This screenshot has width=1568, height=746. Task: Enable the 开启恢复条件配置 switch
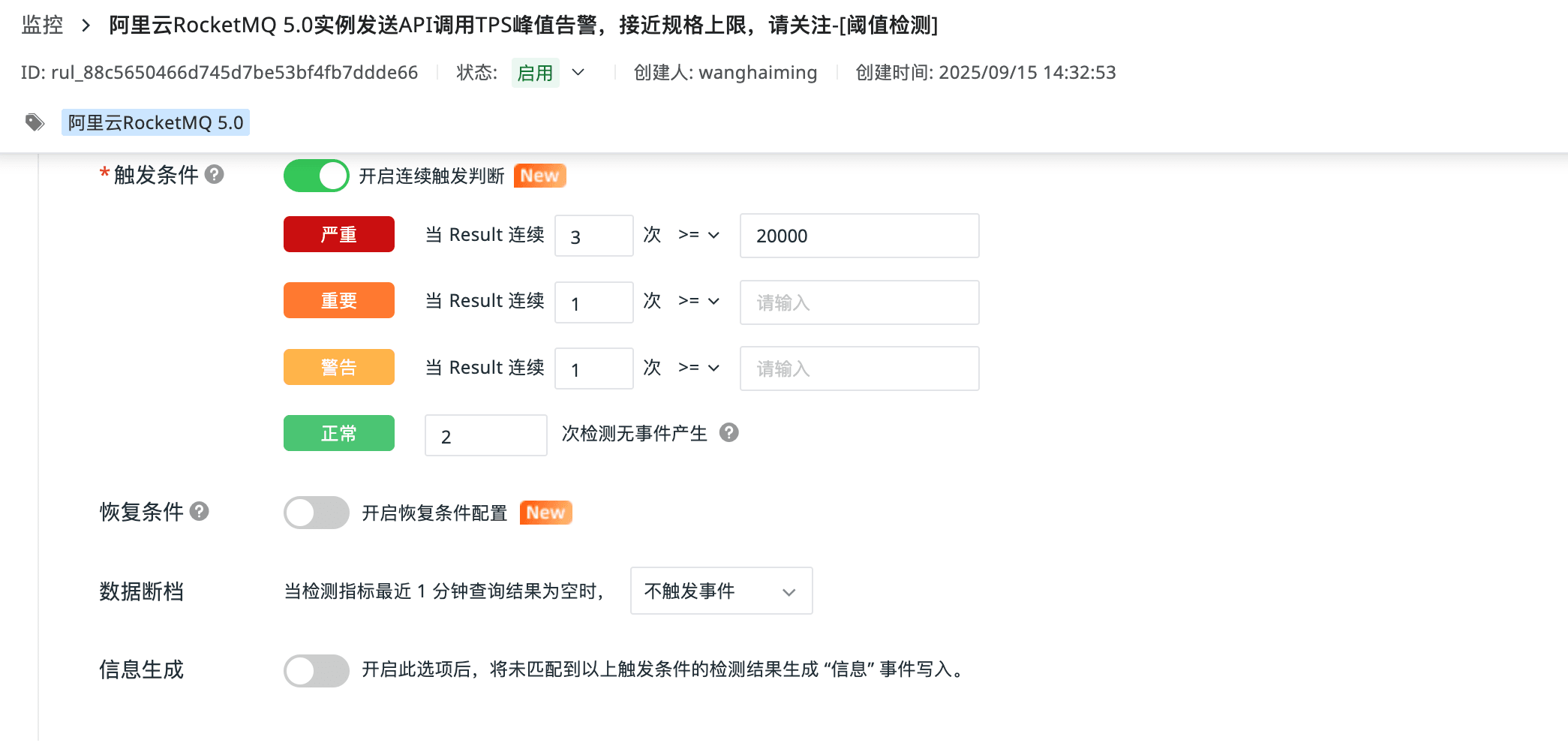[x=316, y=513]
